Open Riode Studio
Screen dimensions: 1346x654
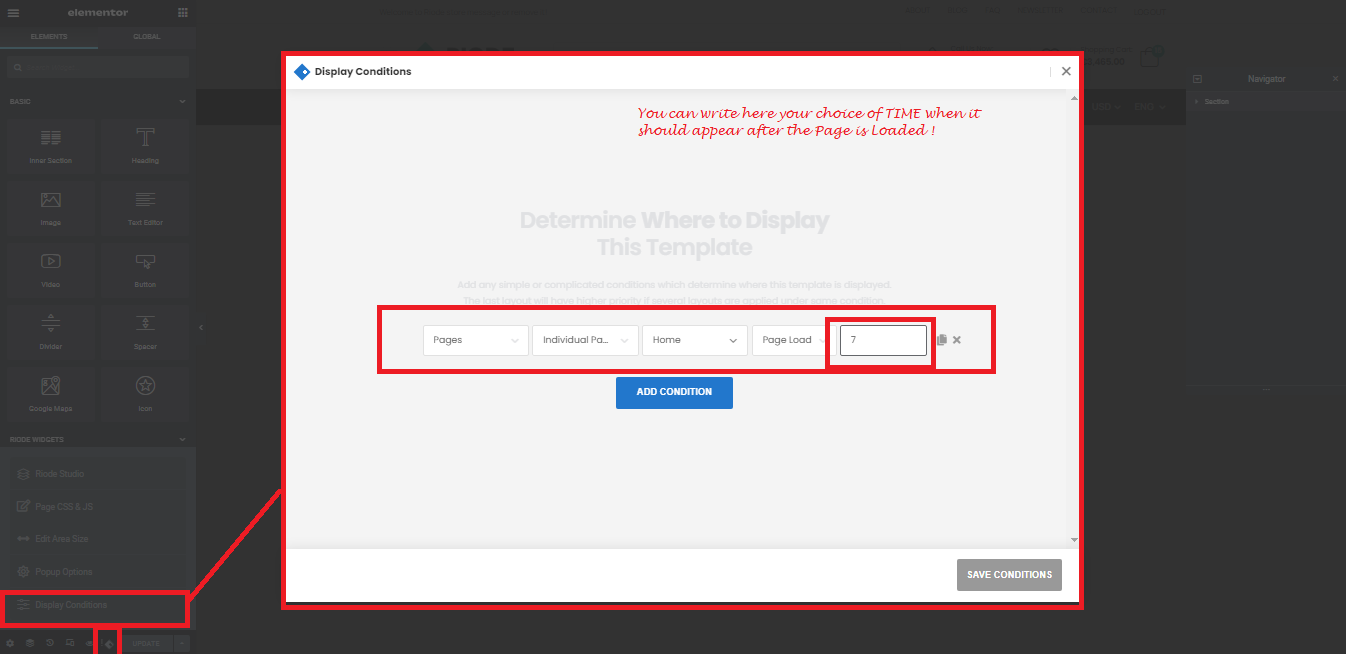(x=98, y=474)
